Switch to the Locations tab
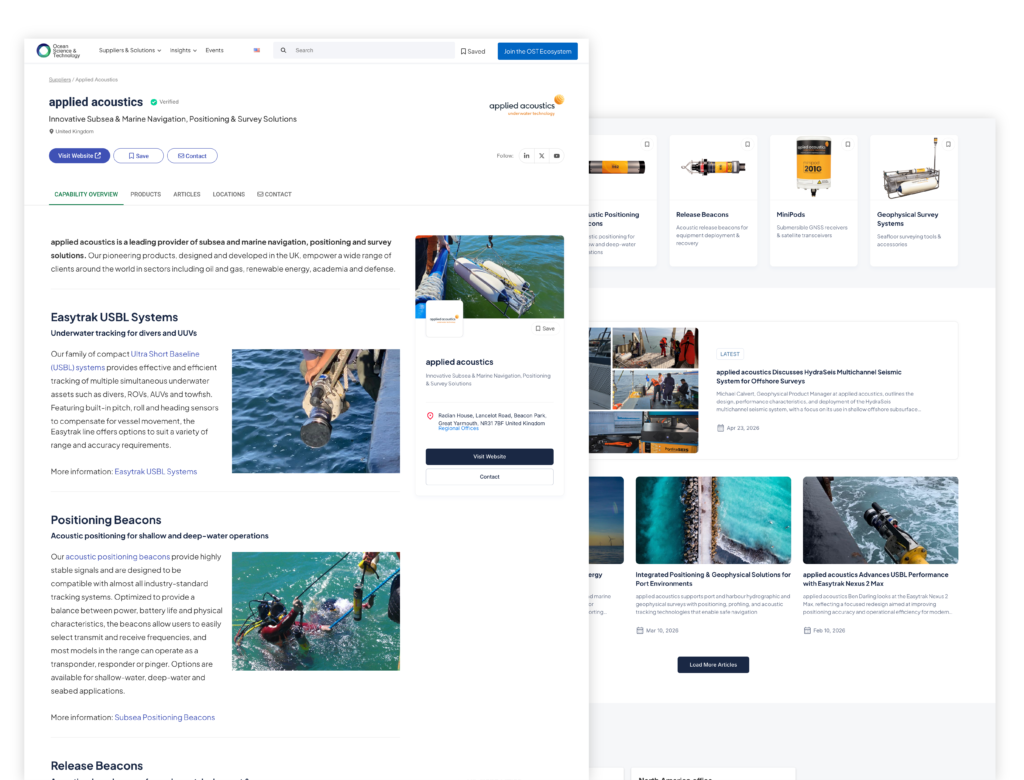Image resolution: width=1024 pixels, height=780 pixels. [229, 194]
